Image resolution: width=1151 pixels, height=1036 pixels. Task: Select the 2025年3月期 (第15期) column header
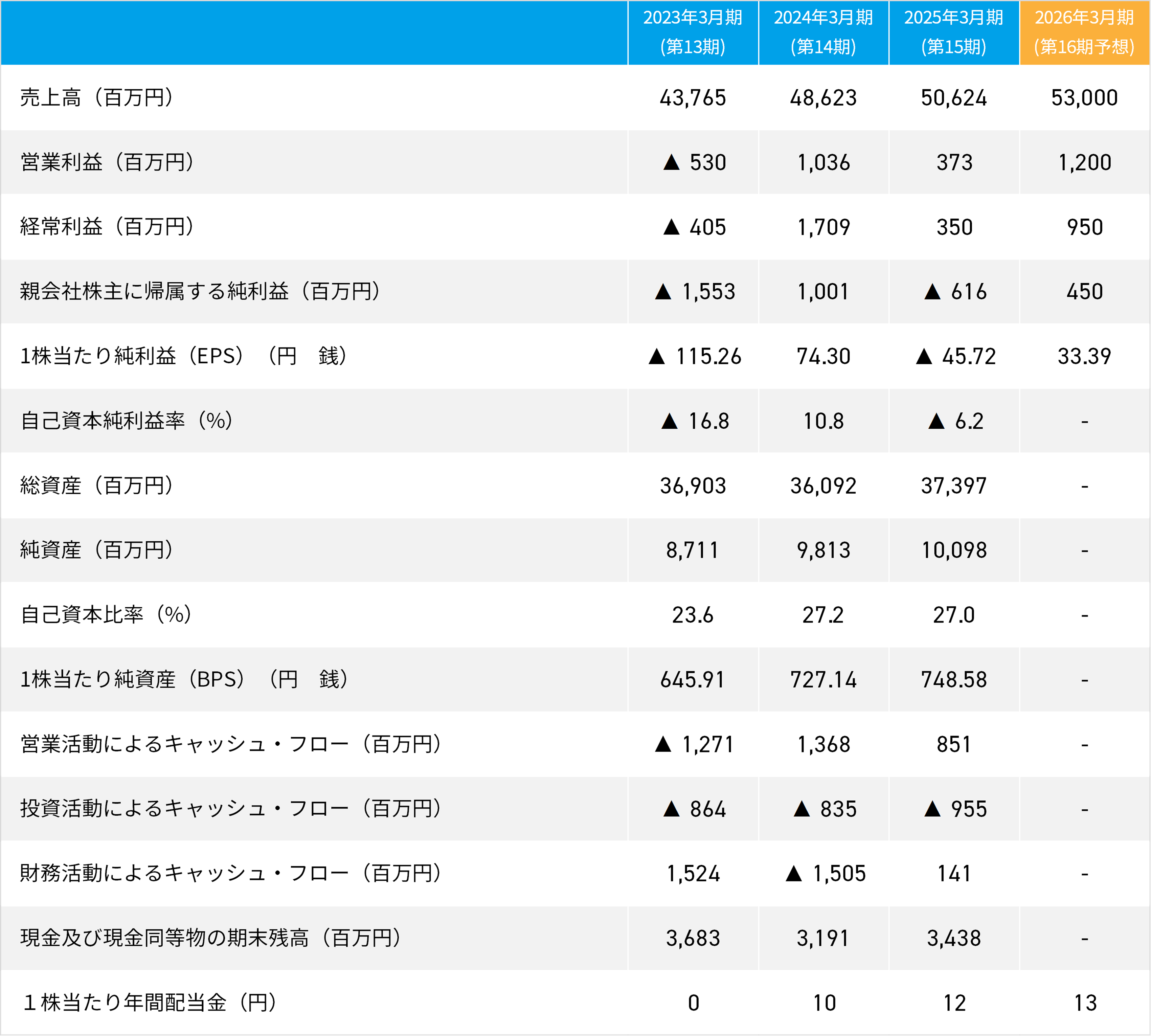(x=953, y=32)
